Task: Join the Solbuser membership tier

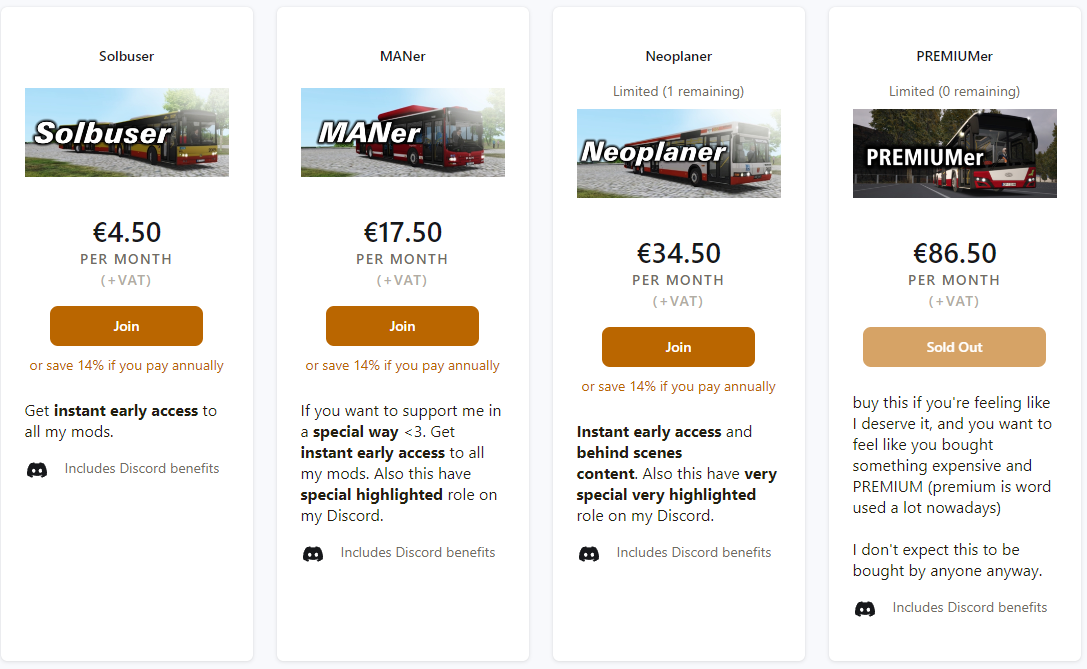Action: click(126, 326)
